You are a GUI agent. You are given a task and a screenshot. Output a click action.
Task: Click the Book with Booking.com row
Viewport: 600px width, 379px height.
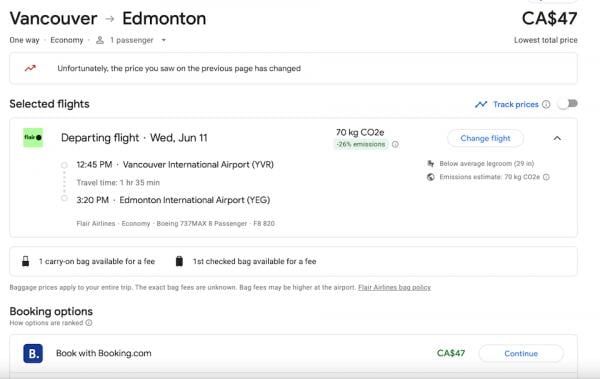coord(293,353)
